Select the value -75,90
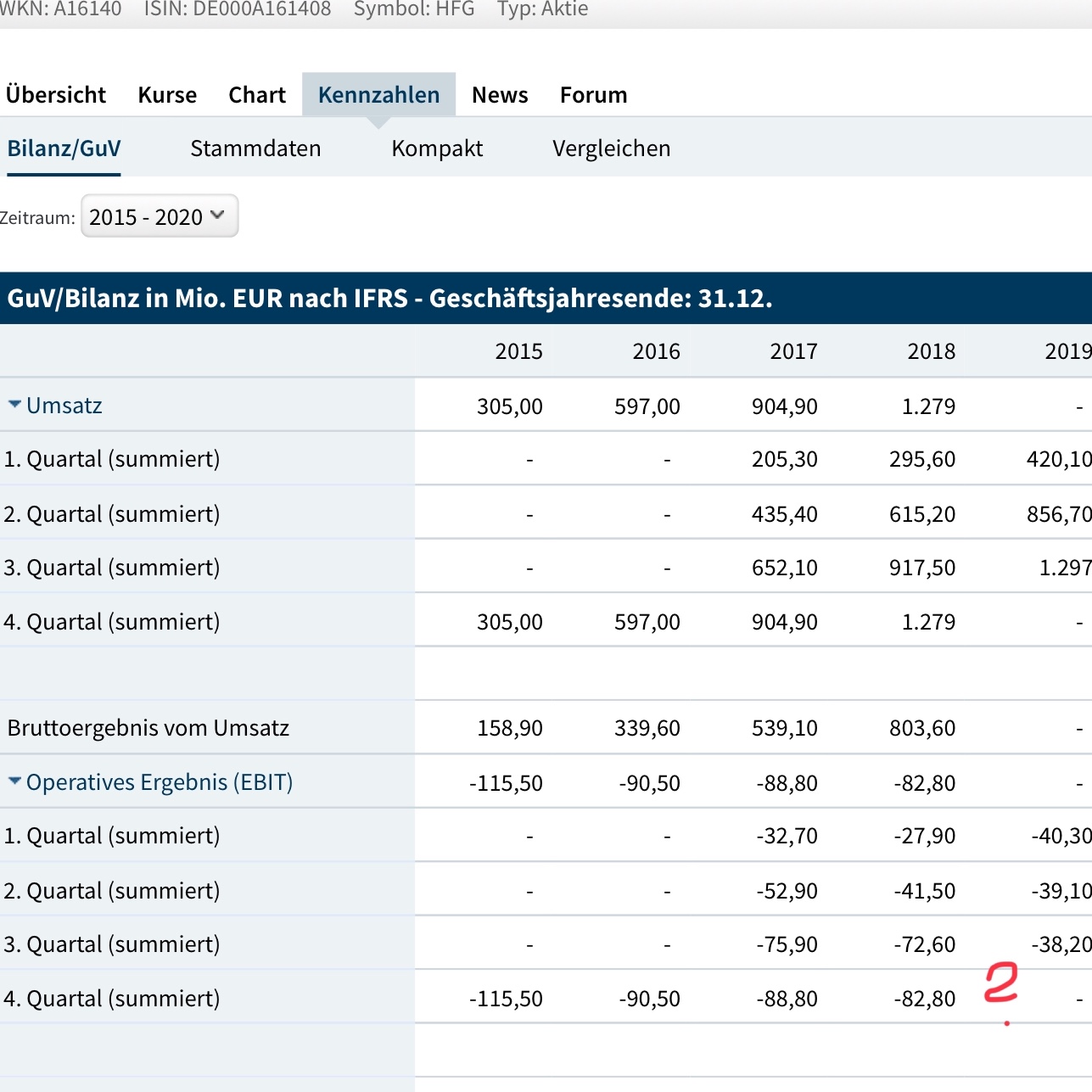The height and width of the screenshot is (1092, 1092). [x=787, y=944]
